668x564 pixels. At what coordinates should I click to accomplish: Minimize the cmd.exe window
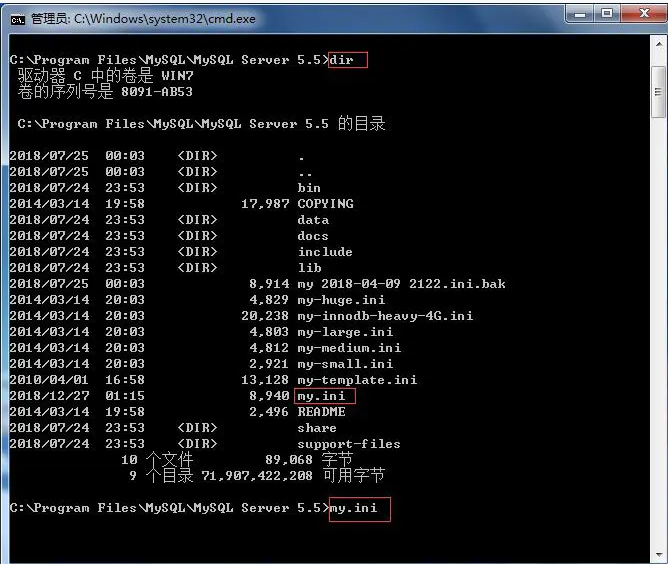tap(580, 14)
